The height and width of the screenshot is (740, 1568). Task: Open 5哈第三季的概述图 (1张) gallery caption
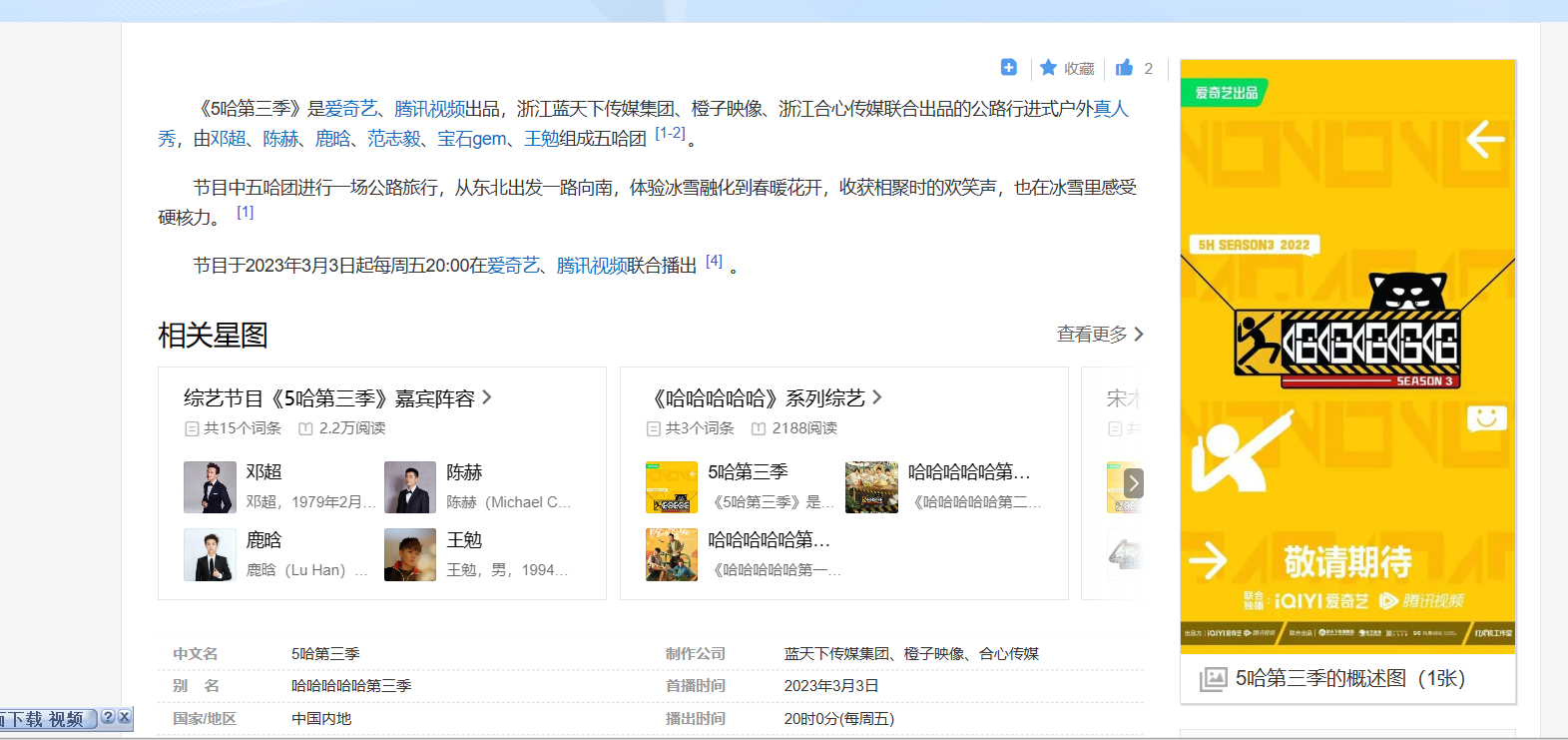(1349, 679)
